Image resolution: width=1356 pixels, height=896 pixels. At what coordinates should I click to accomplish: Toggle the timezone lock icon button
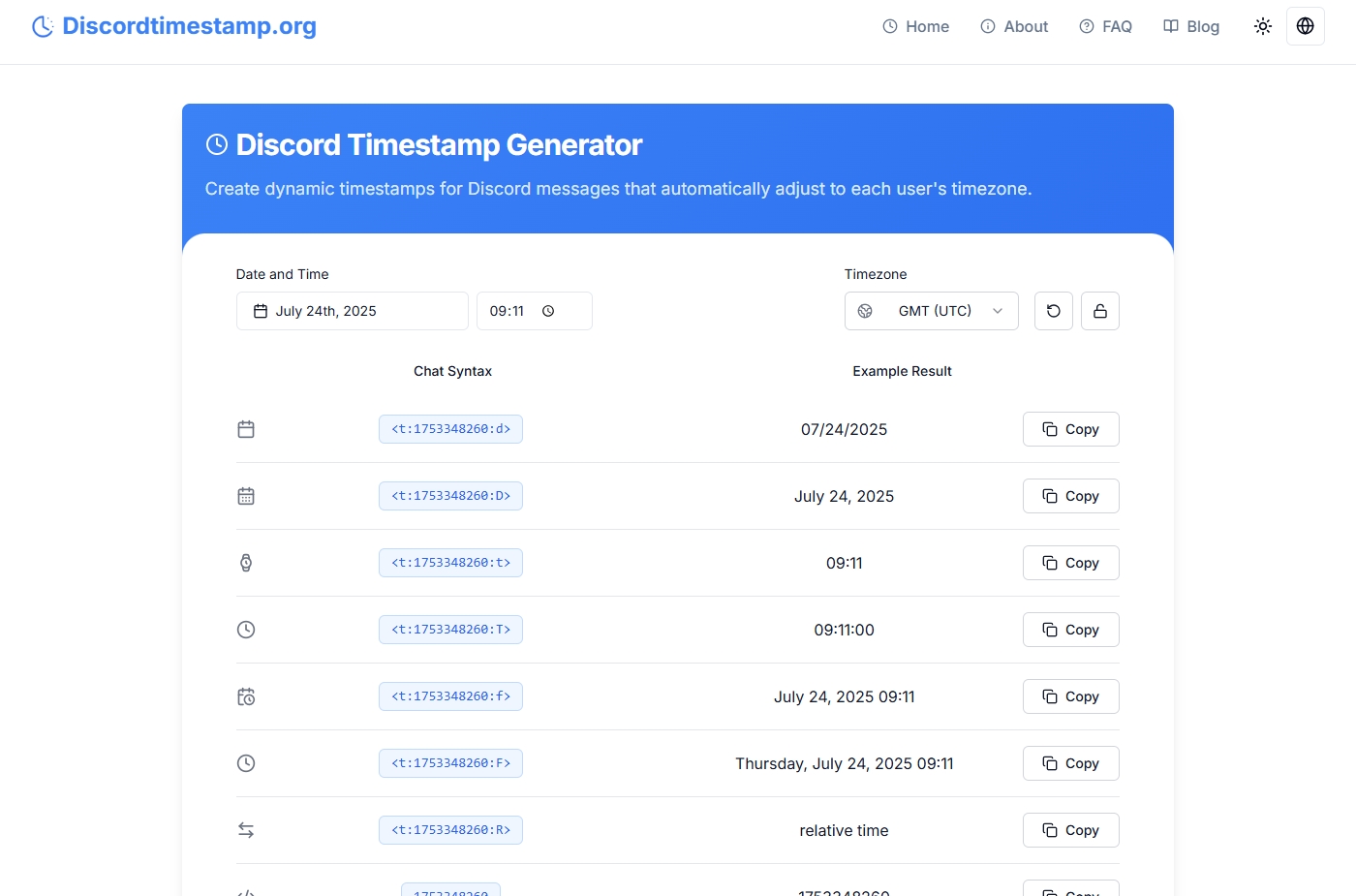click(1099, 311)
